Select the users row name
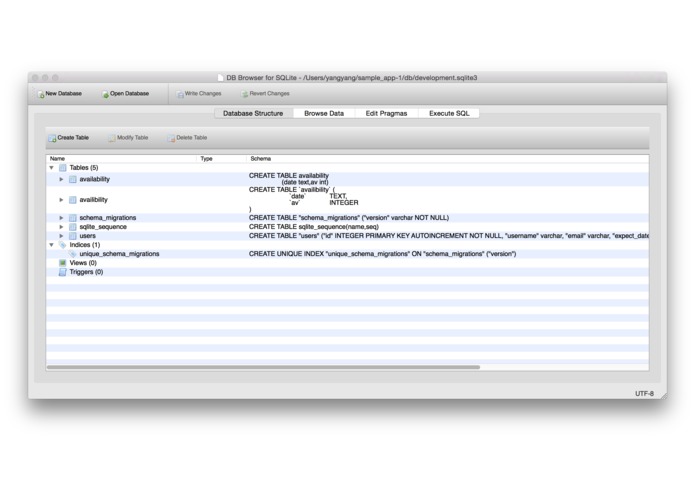Viewport: 695px width, 494px height. pos(87,236)
